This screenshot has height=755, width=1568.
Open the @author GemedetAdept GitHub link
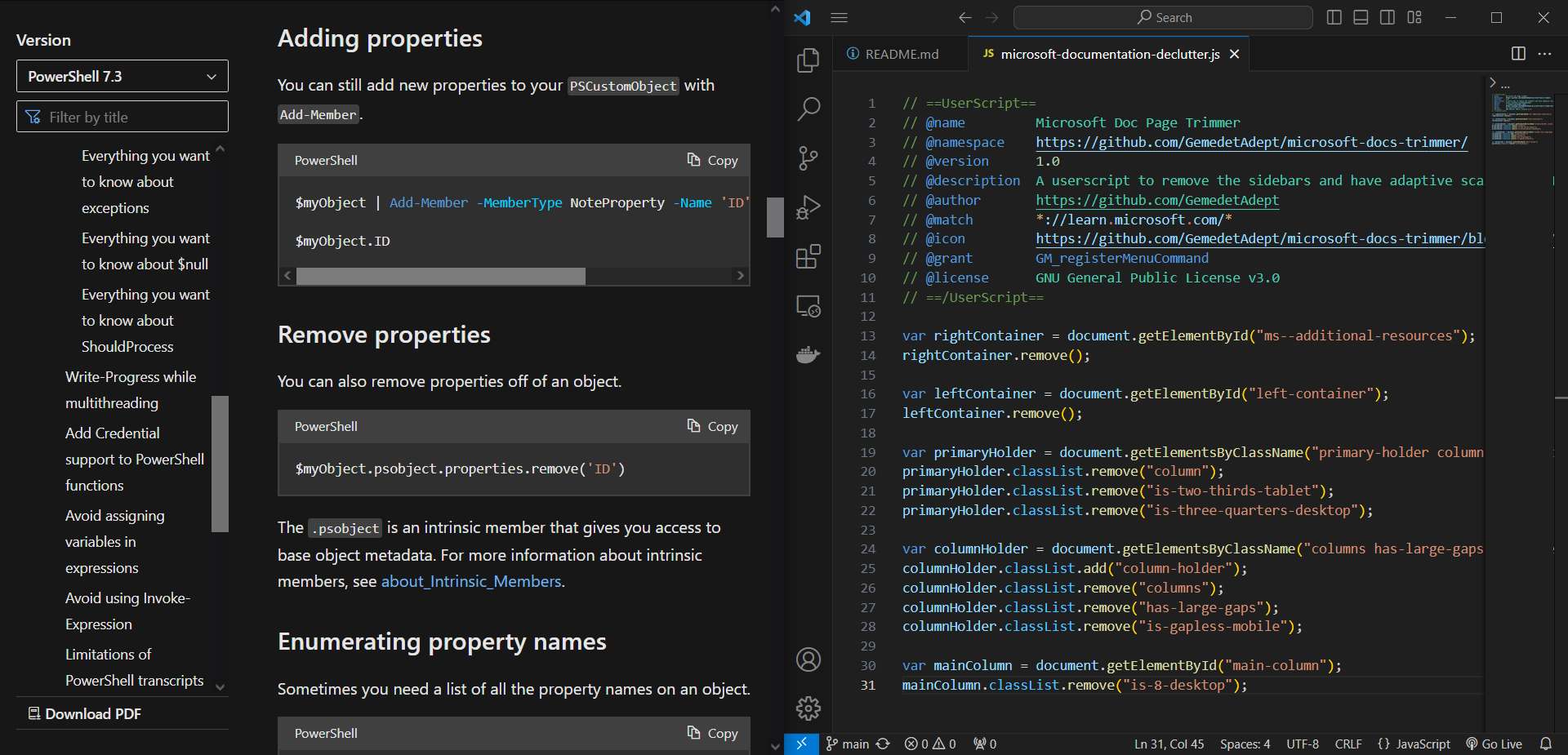coord(1157,200)
